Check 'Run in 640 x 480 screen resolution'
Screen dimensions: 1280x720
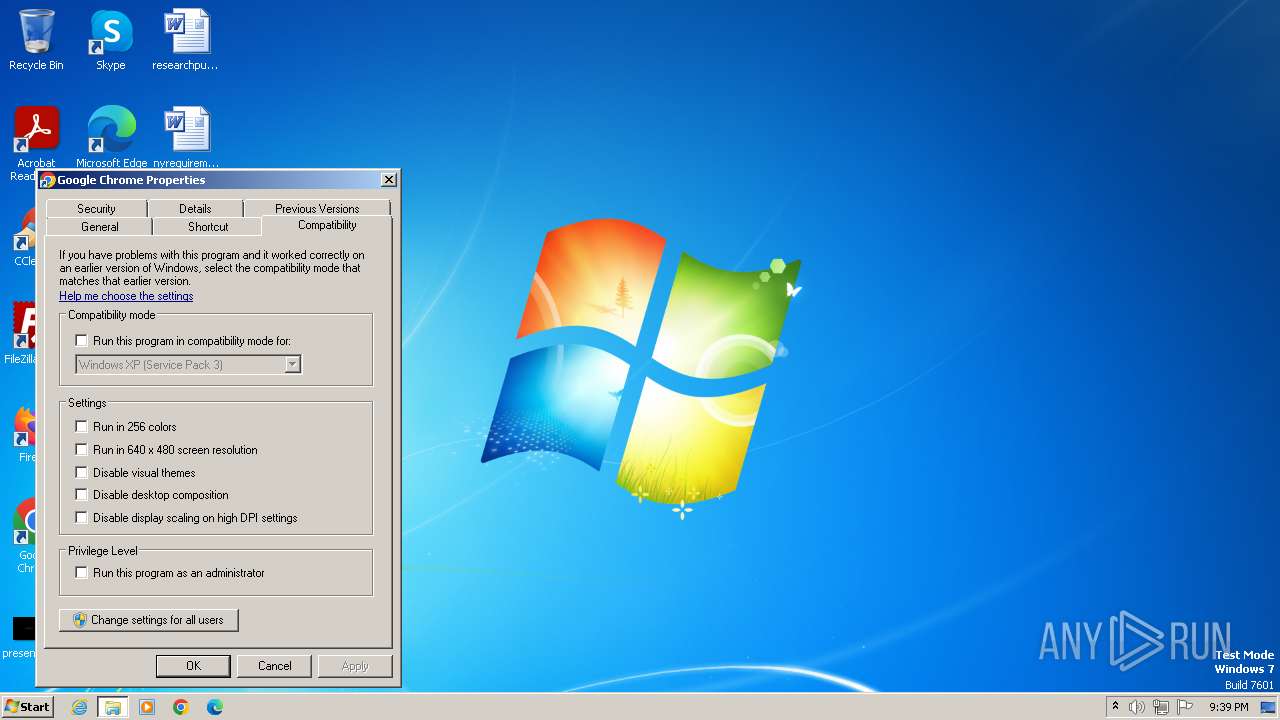(x=82, y=450)
